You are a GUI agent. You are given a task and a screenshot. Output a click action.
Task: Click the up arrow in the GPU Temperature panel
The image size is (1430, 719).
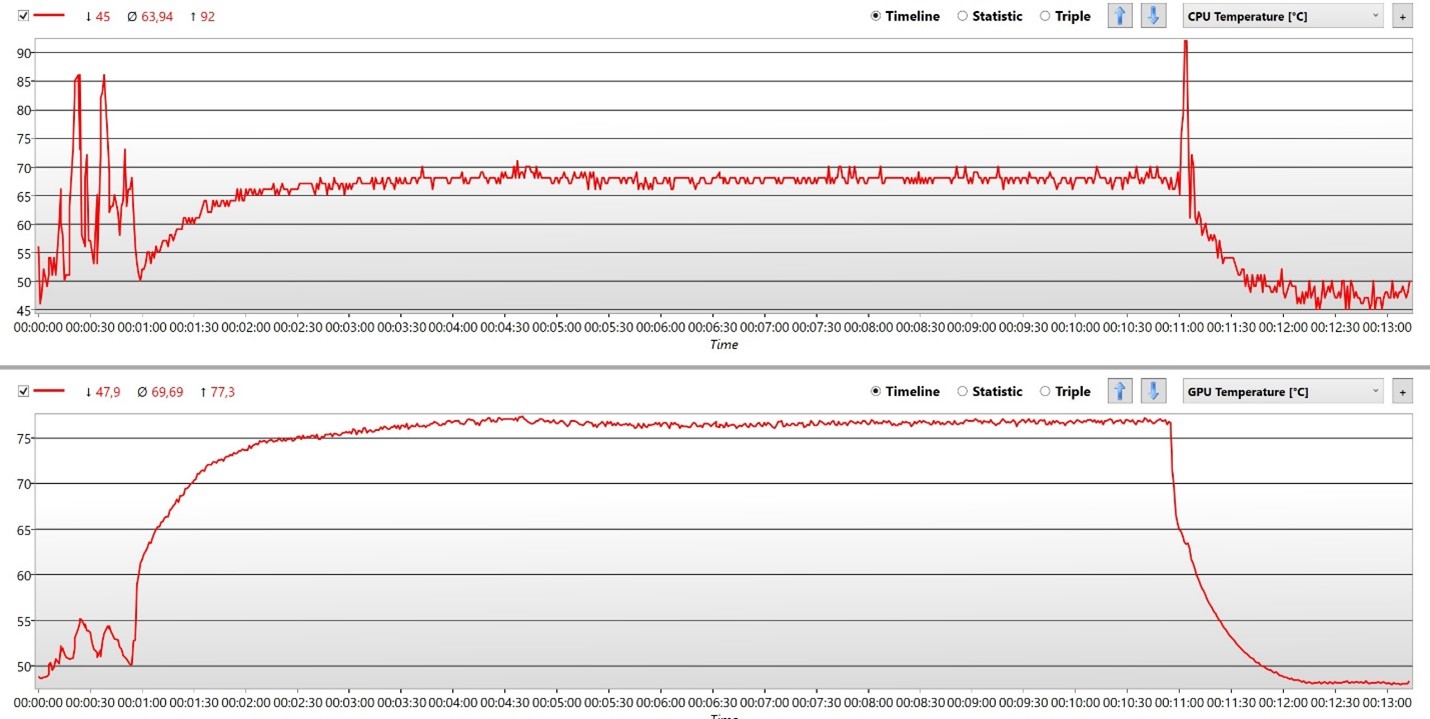(1120, 391)
